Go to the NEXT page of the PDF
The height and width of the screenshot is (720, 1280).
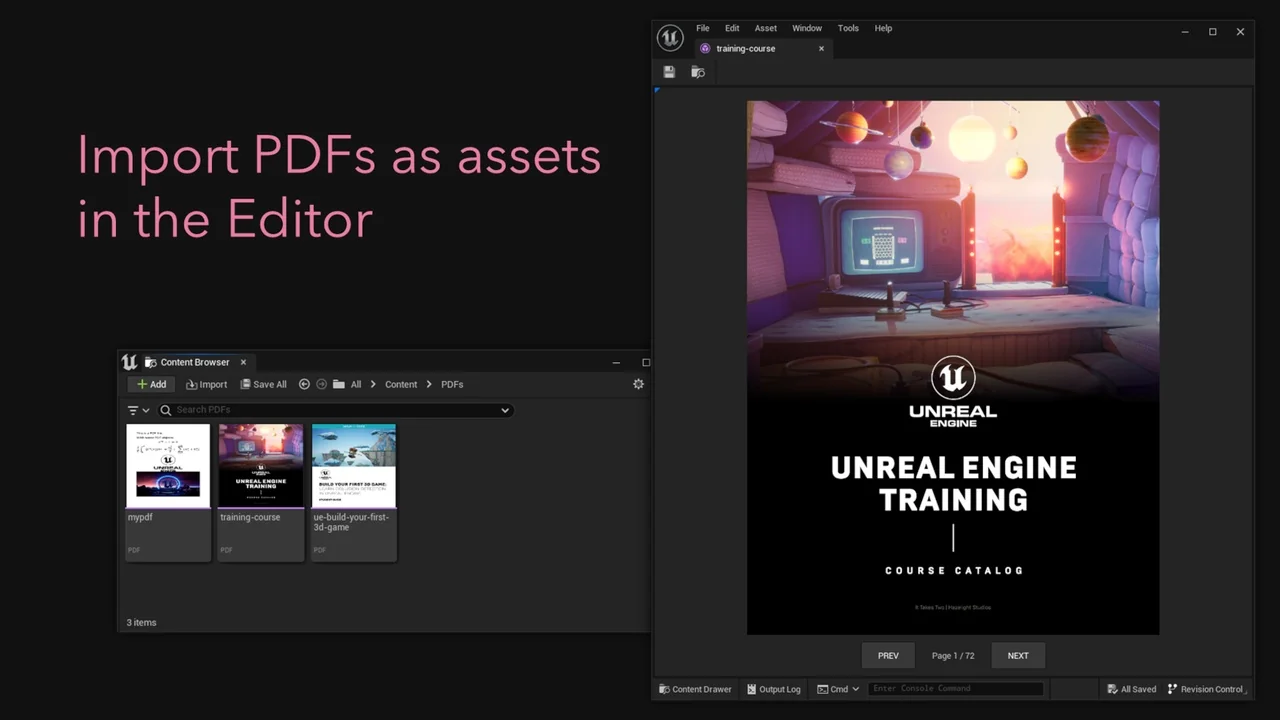point(1017,656)
